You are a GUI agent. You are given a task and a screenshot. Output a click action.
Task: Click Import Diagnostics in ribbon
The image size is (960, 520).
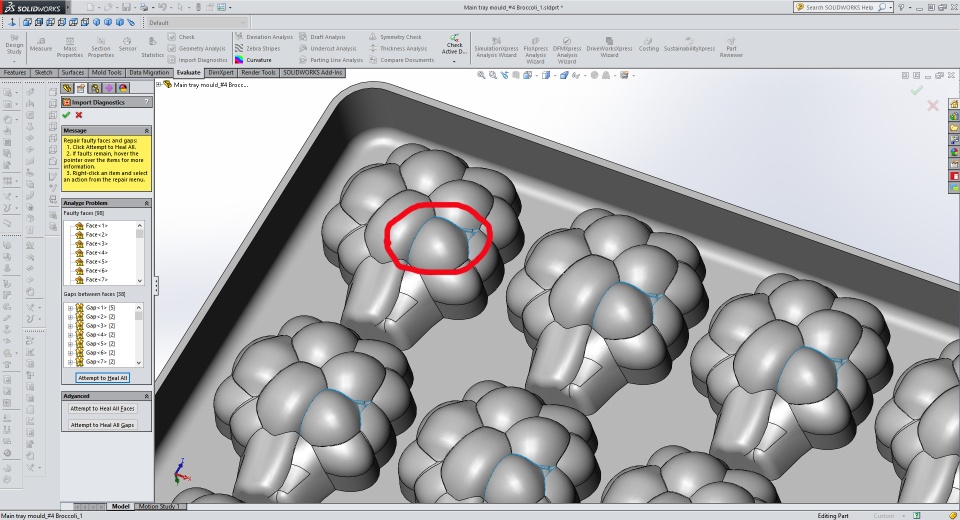point(198,60)
